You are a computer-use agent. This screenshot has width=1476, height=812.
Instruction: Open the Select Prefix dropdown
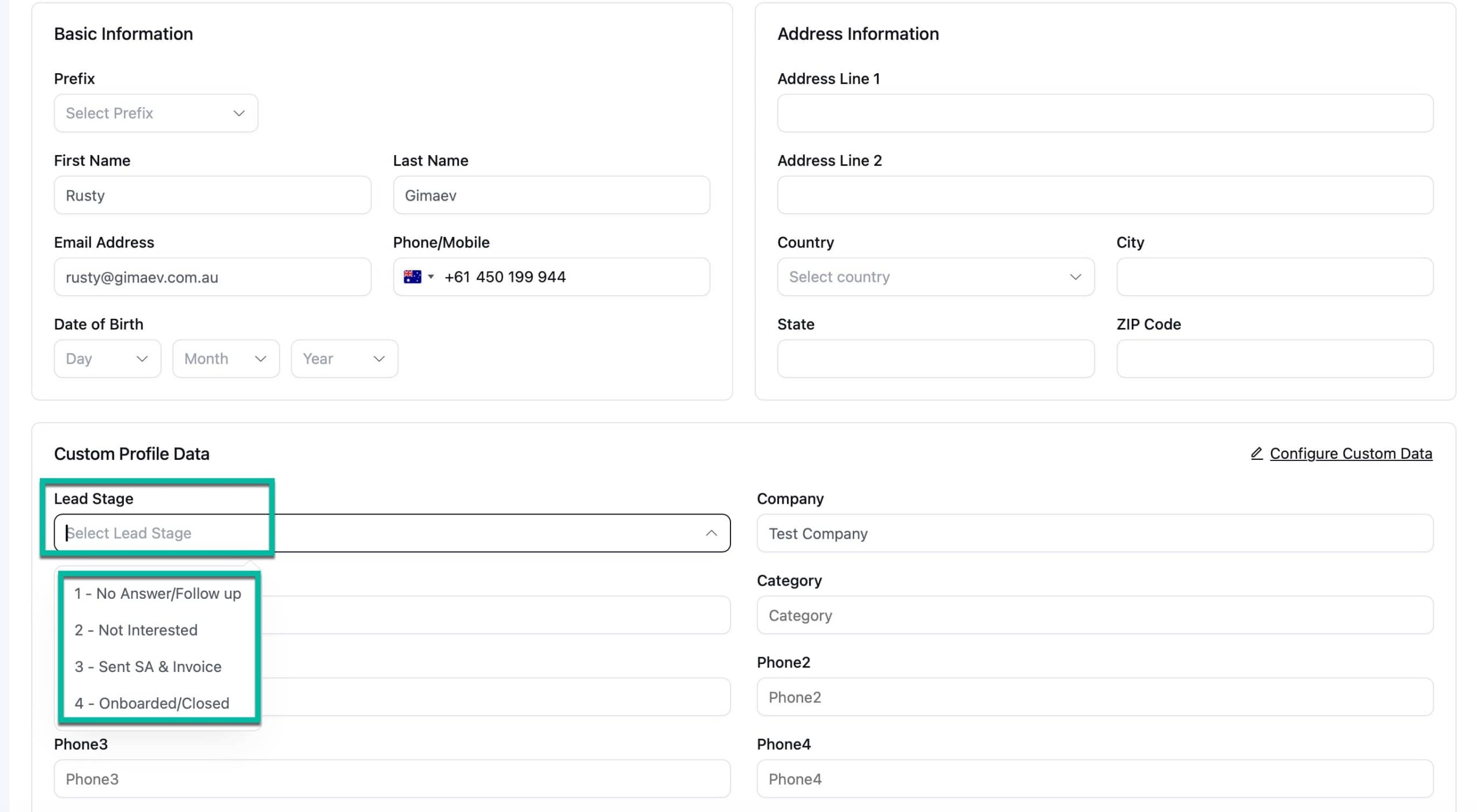(x=156, y=113)
